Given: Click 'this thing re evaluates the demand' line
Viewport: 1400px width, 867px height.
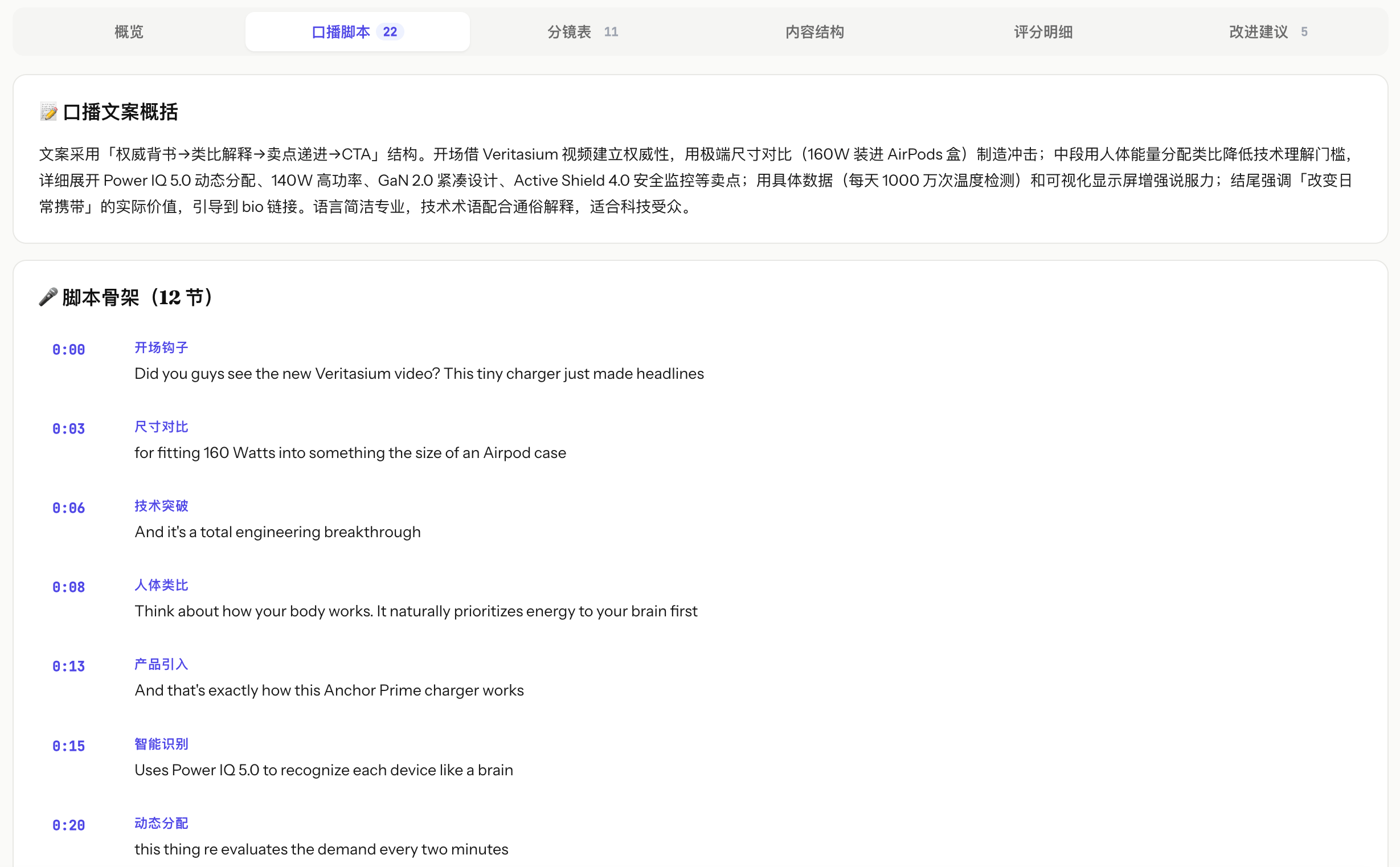Looking at the screenshot, I should coord(322,849).
